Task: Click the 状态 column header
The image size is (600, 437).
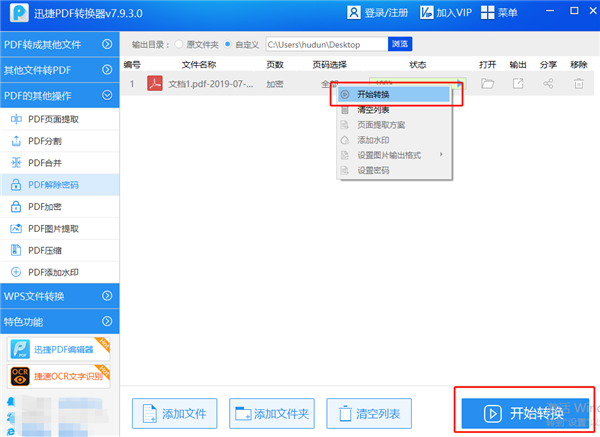Action: pos(417,65)
